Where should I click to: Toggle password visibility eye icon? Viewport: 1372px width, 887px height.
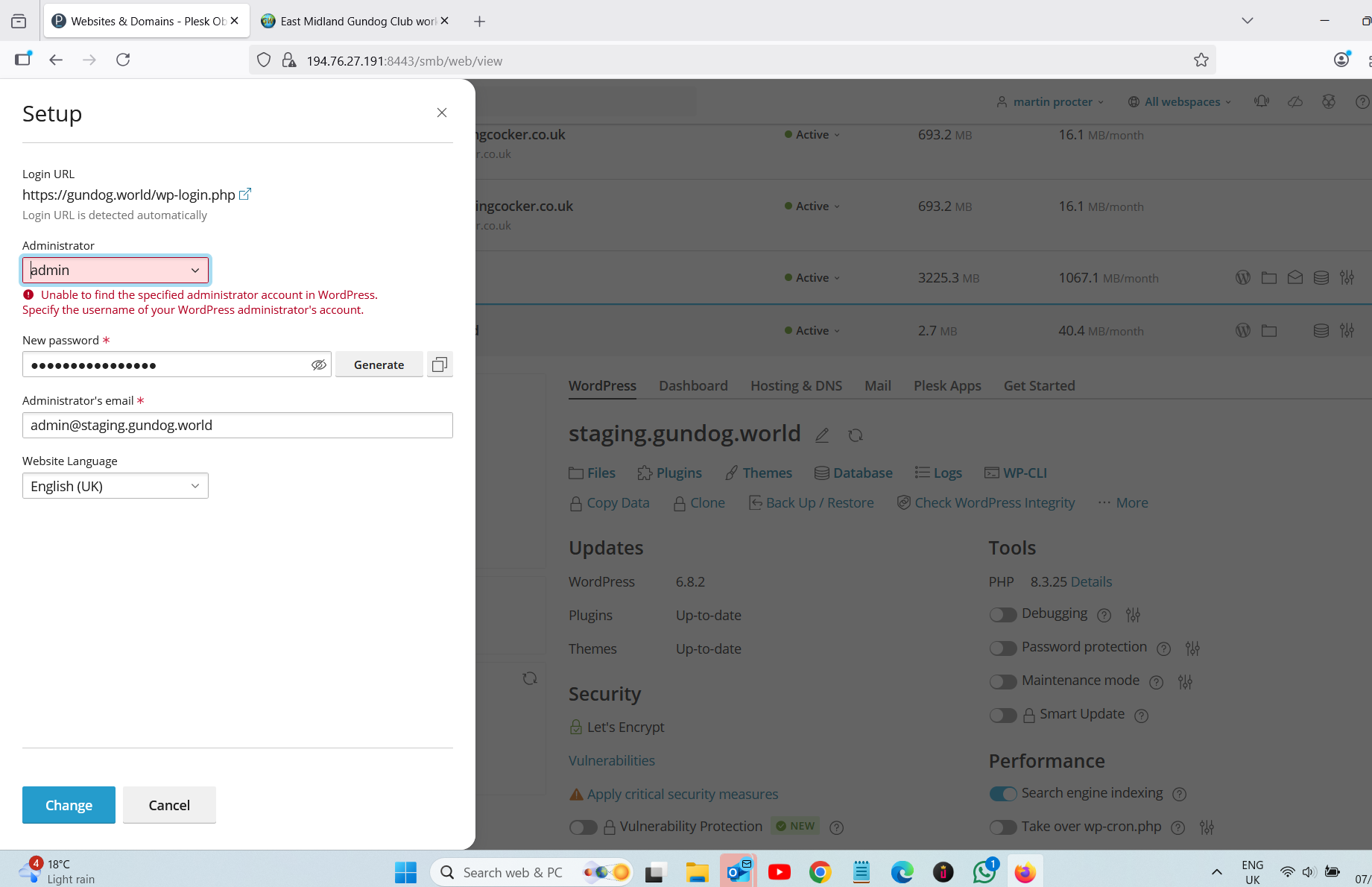pyautogui.click(x=318, y=364)
